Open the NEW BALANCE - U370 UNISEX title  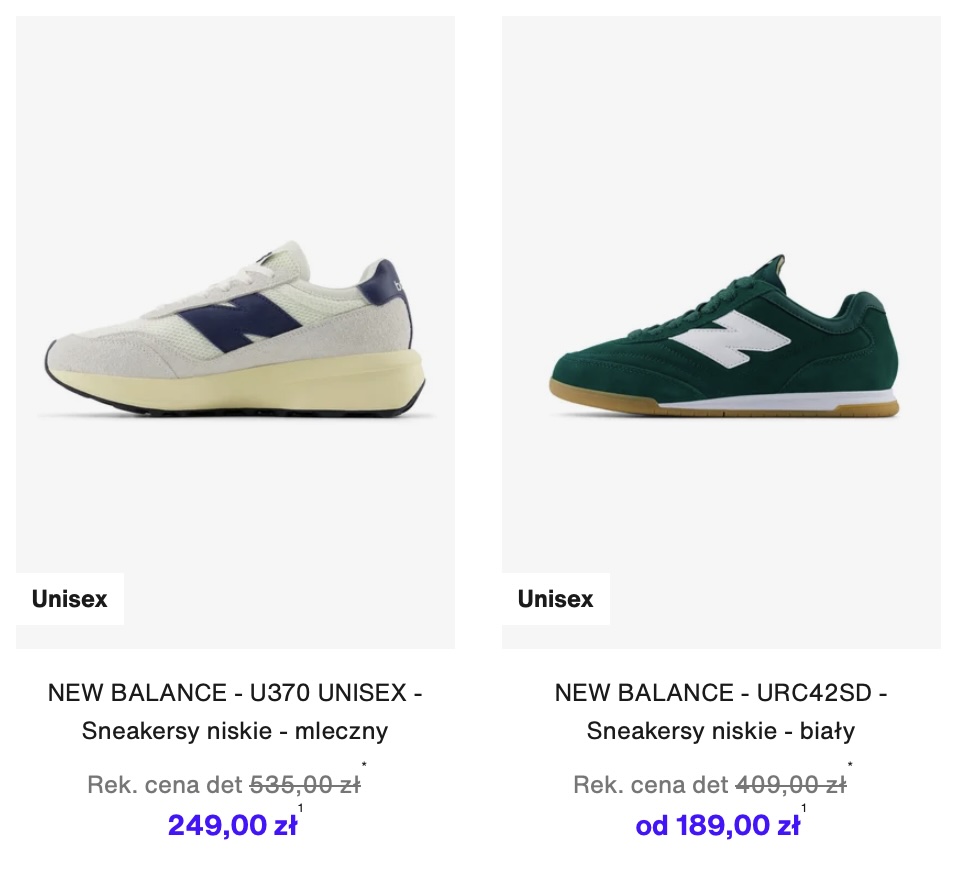pos(235,693)
